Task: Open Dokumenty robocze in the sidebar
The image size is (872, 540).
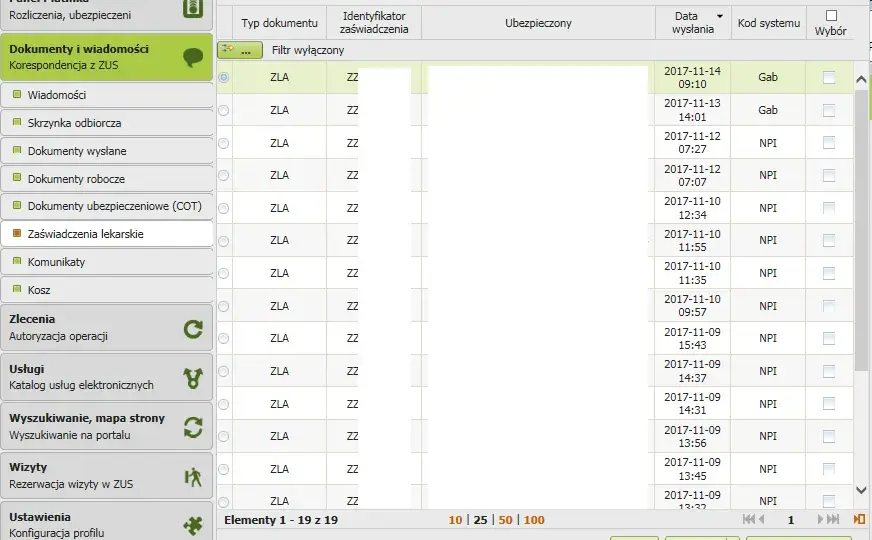Action: point(107,179)
